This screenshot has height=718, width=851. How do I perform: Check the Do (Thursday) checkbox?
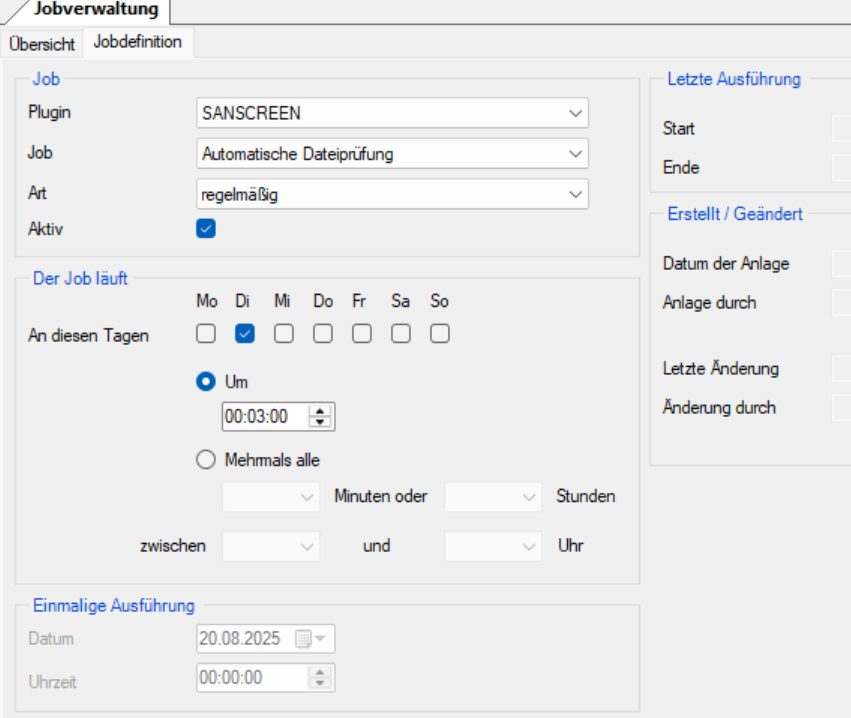[x=323, y=334]
